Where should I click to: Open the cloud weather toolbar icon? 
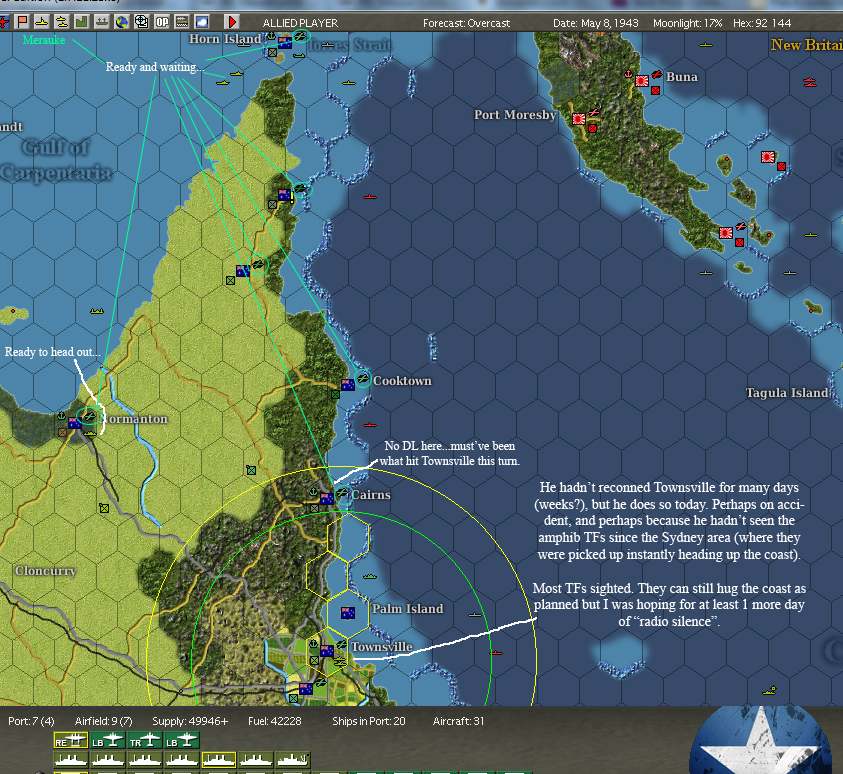[202, 22]
